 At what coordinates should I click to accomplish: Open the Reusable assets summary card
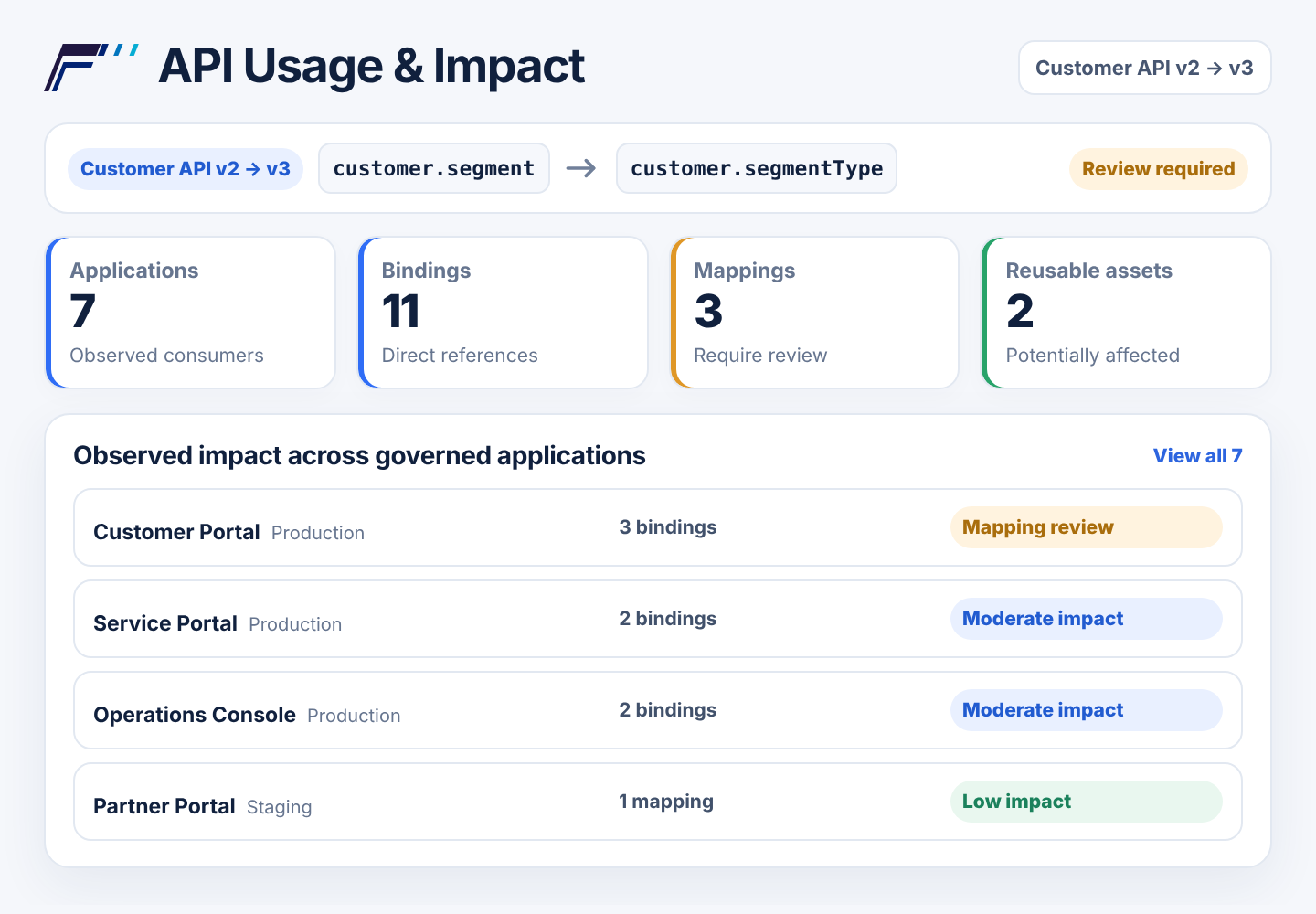point(1126,313)
